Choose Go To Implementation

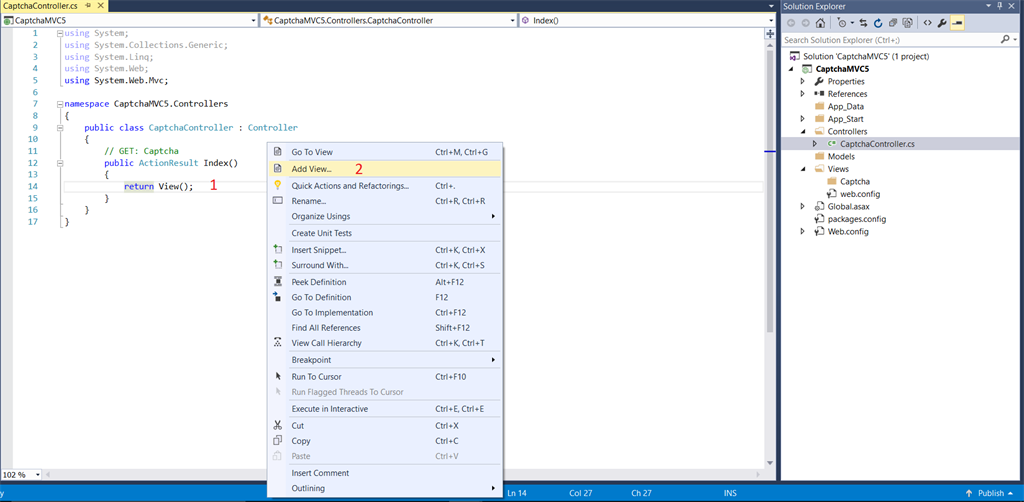(385, 313)
